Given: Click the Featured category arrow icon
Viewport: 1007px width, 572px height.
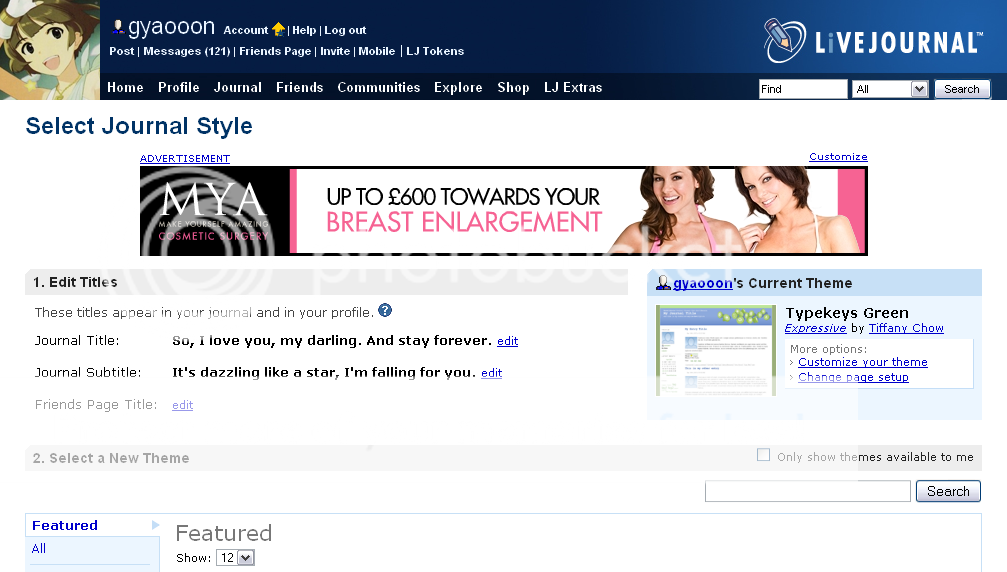Looking at the screenshot, I should [155, 525].
